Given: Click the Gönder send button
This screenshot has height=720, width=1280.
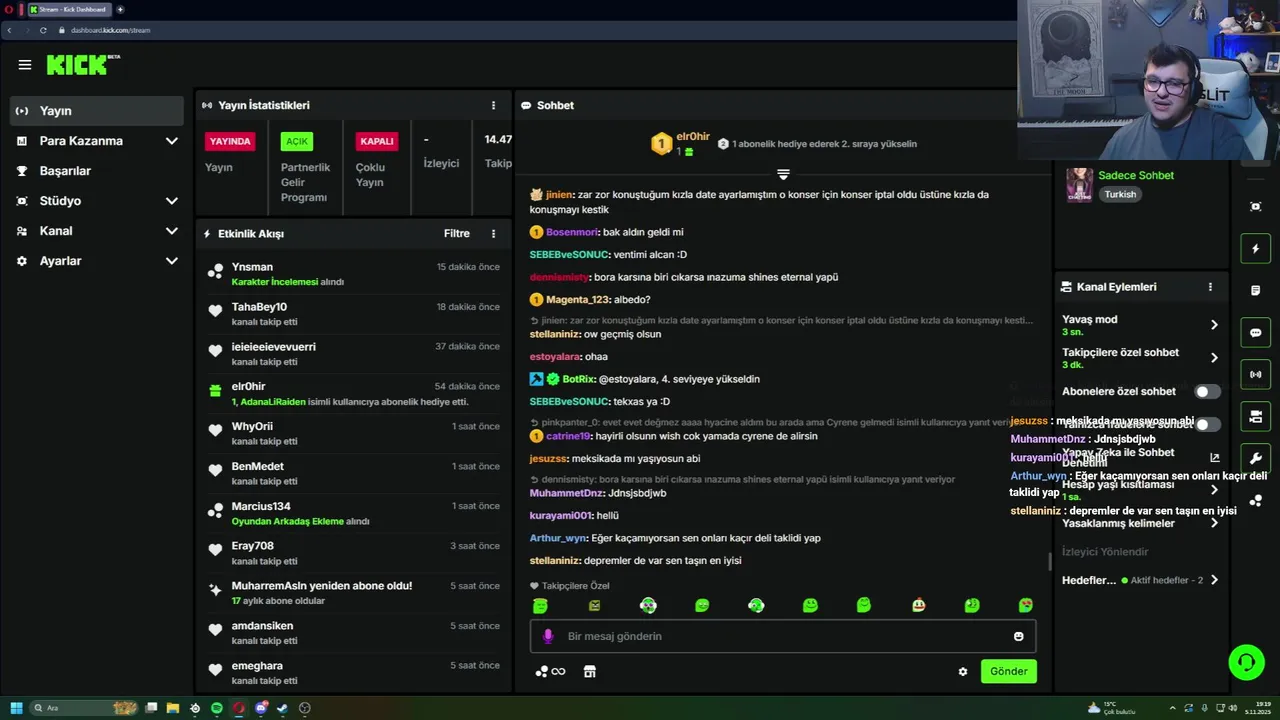Looking at the screenshot, I should [x=1008, y=672].
